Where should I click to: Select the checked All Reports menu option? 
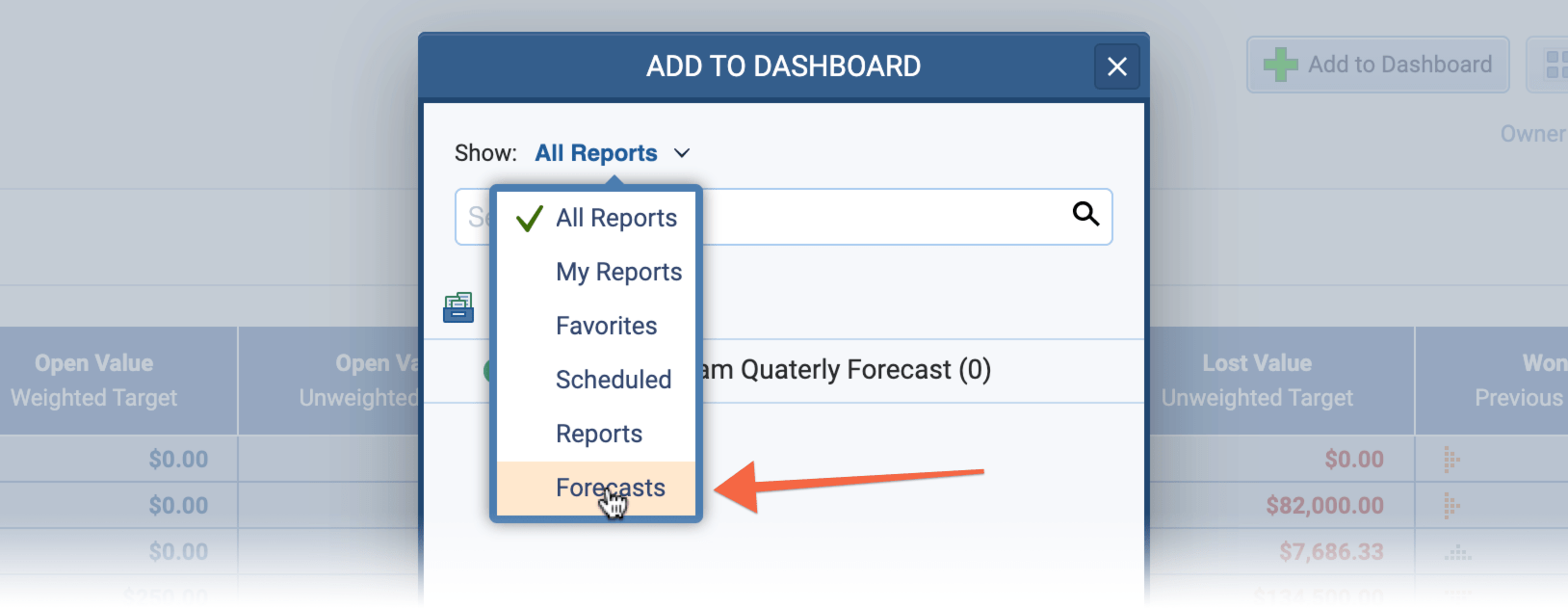pyautogui.click(x=615, y=219)
